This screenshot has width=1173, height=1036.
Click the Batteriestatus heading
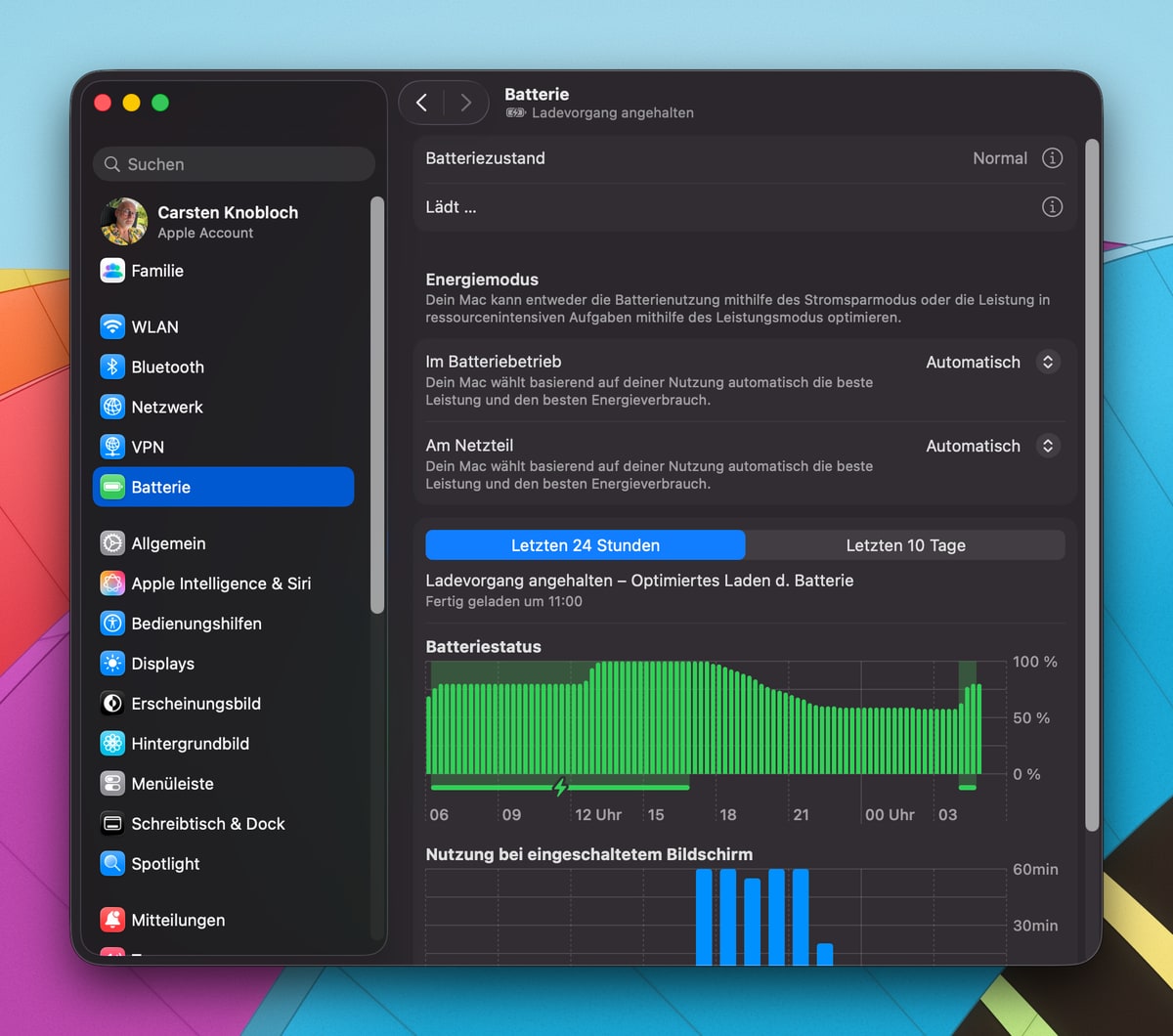pos(483,647)
